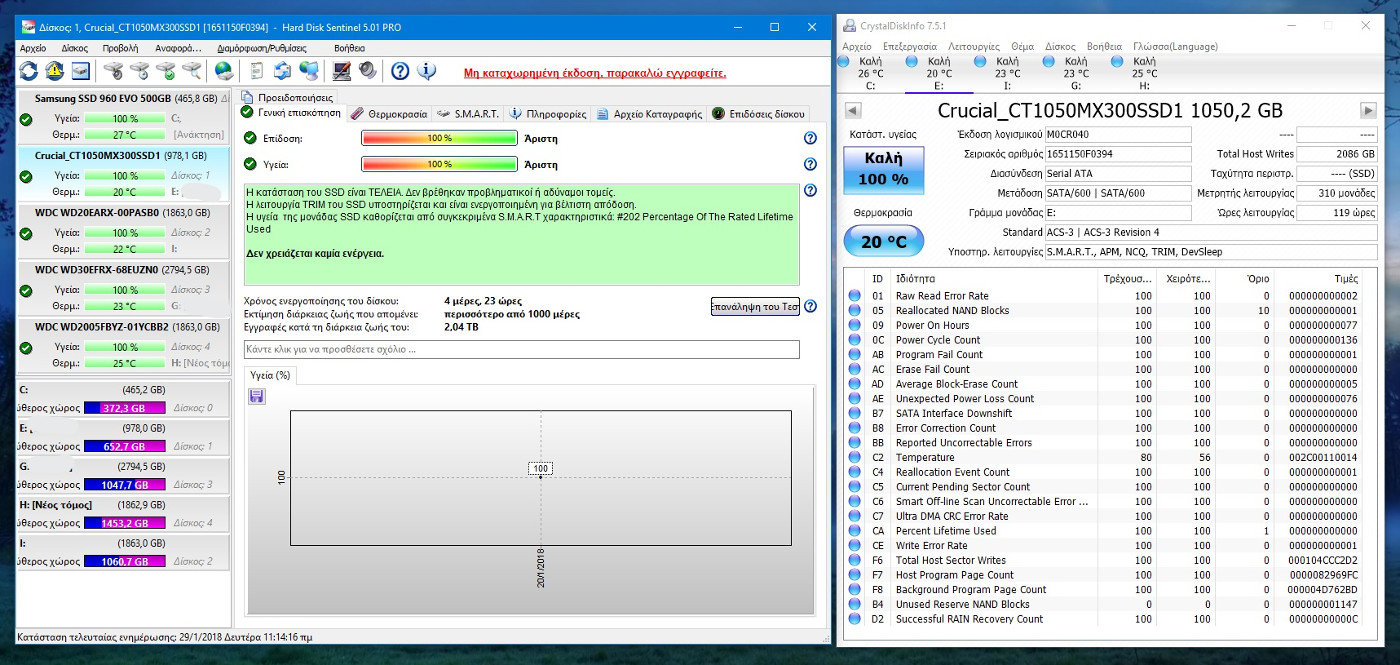This screenshot has height=665, width=1400.
Task: Select Samsung SSD 960 EVO 500GB disk
Action: [124, 116]
